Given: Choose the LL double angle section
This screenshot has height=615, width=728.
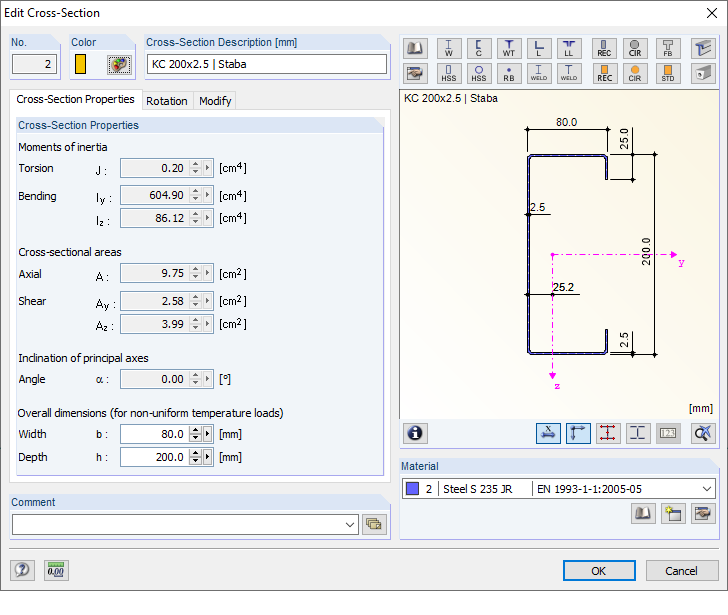Looking at the screenshot, I should coord(569,48).
